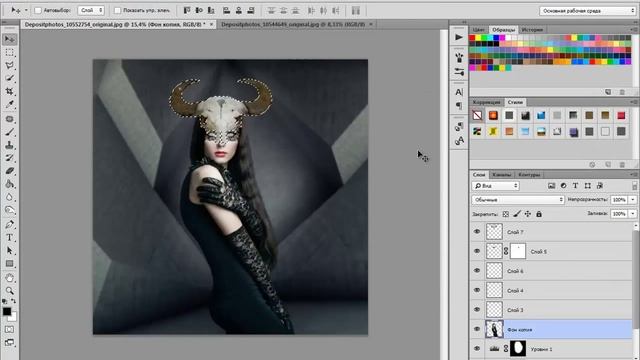
Task: Click delete style trash button in Стили panel
Action: pyautogui.click(x=622, y=164)
